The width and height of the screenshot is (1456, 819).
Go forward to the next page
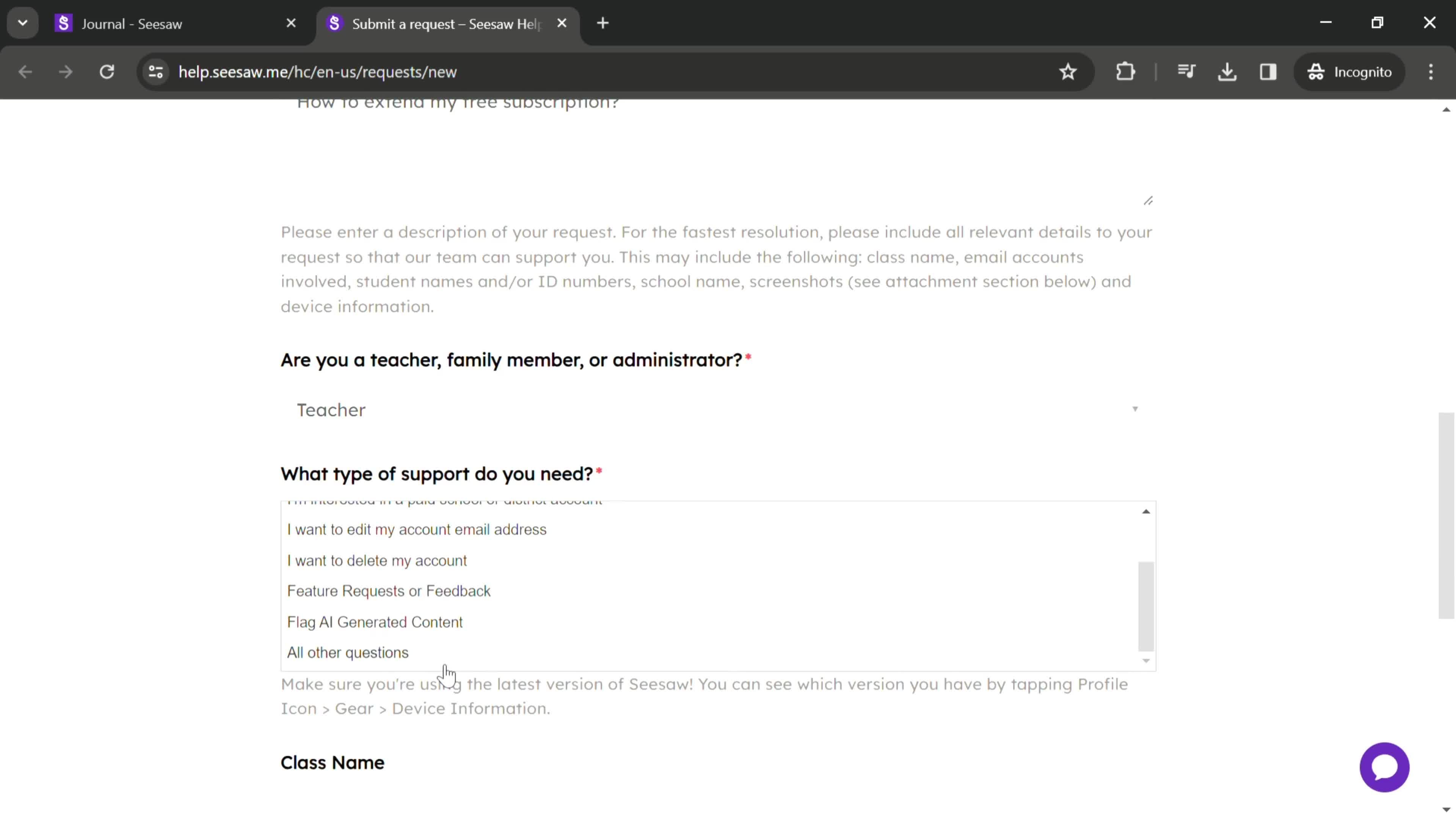point(66,72)
